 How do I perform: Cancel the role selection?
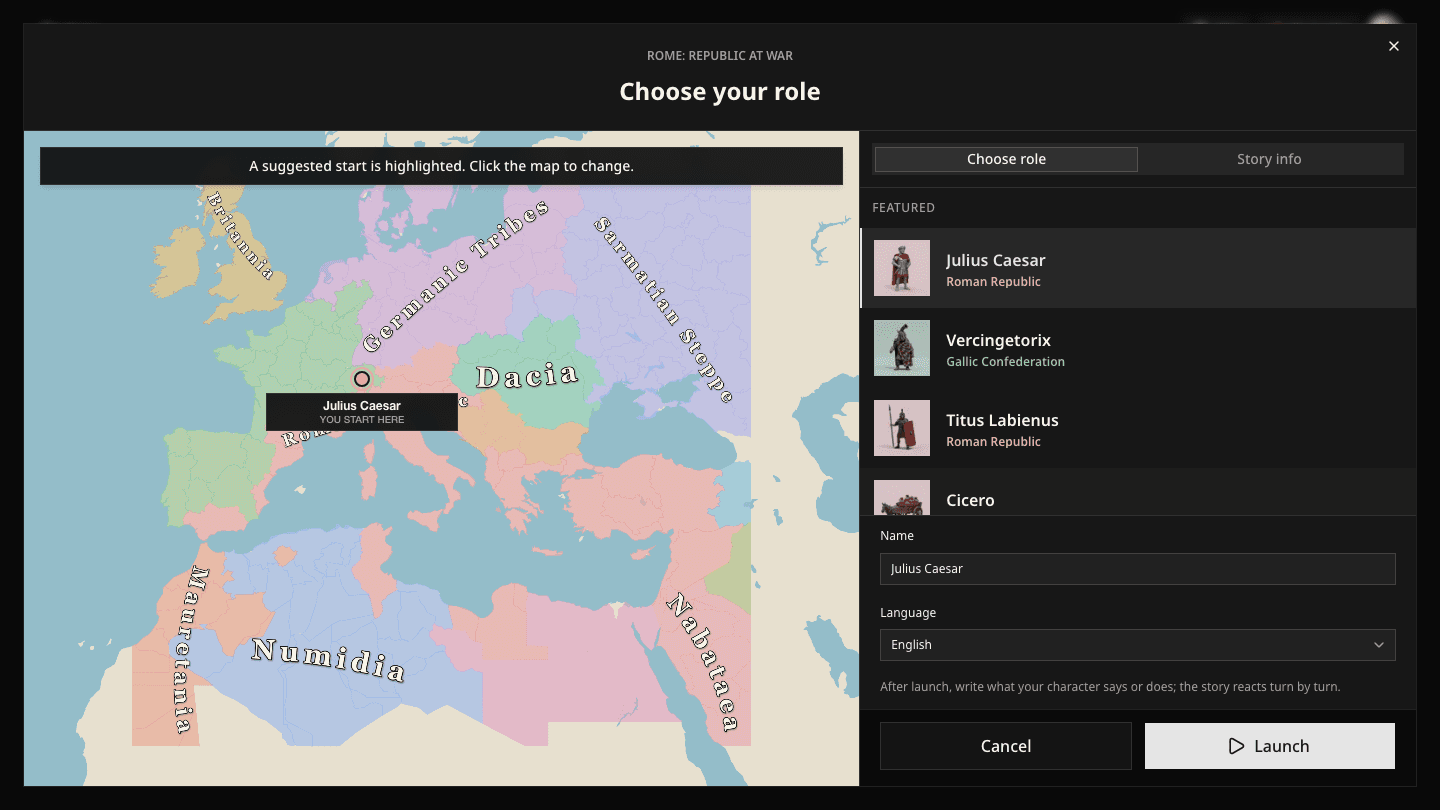[1006, 746]
